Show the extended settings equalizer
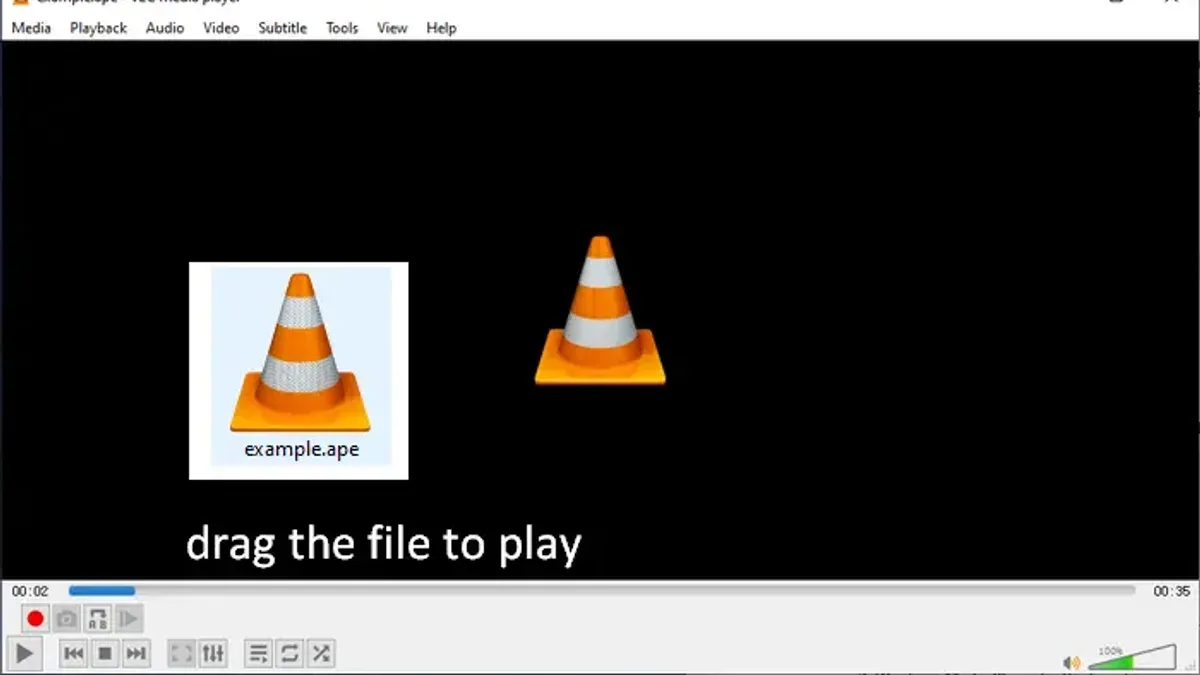1200x675 pixels. click(213, 654)
